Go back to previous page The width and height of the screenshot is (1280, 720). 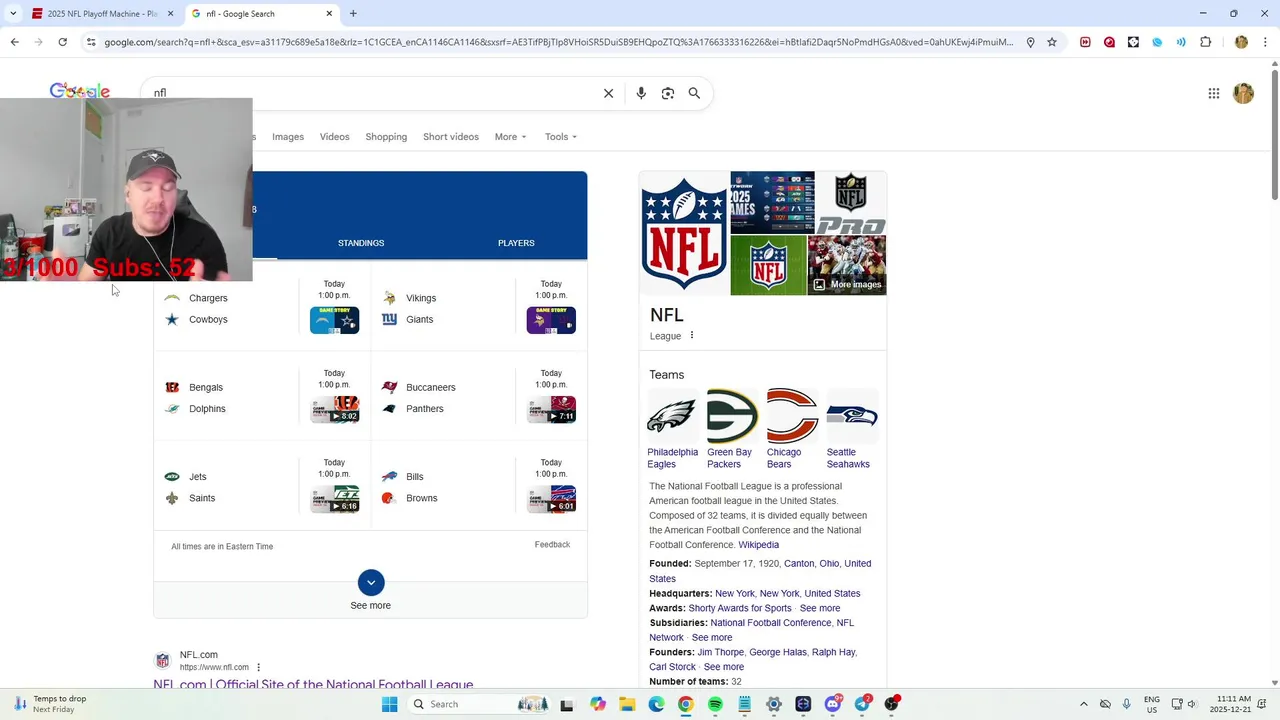(x=14, y=42)
